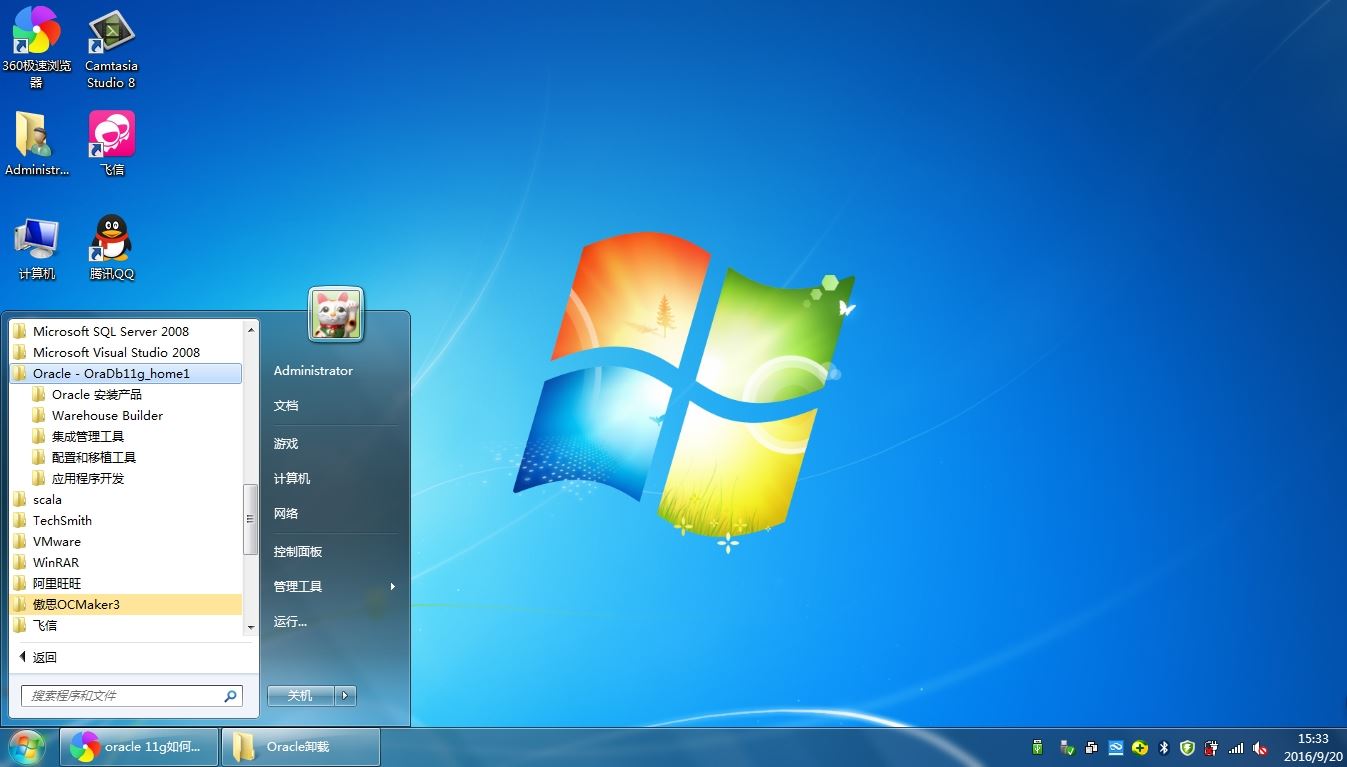Click the lucky cat user account picture
This screenshot has width=1347, height=767.
click(336, 314)
